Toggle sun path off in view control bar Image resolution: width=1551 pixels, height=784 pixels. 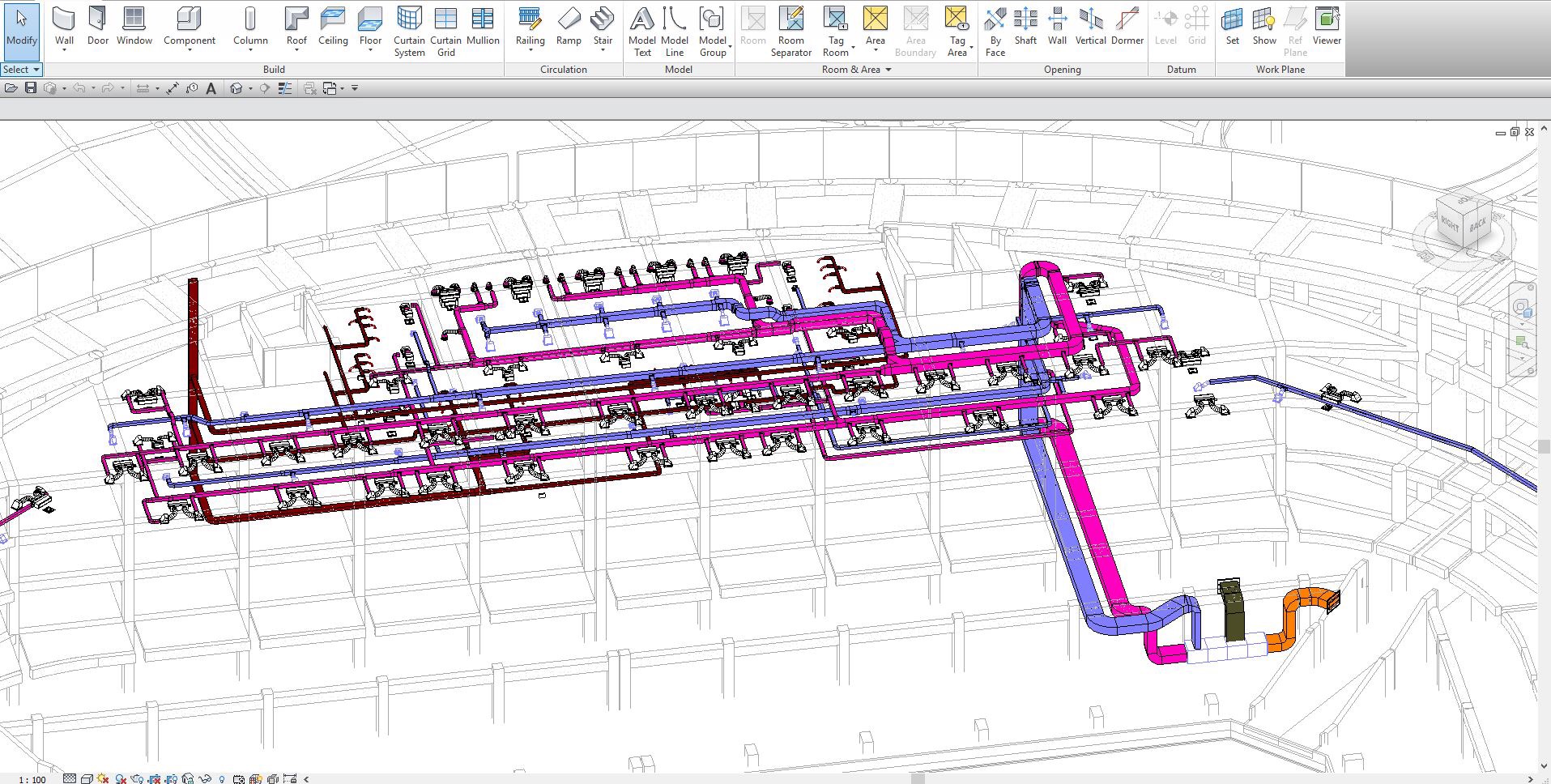coord(103,779)
